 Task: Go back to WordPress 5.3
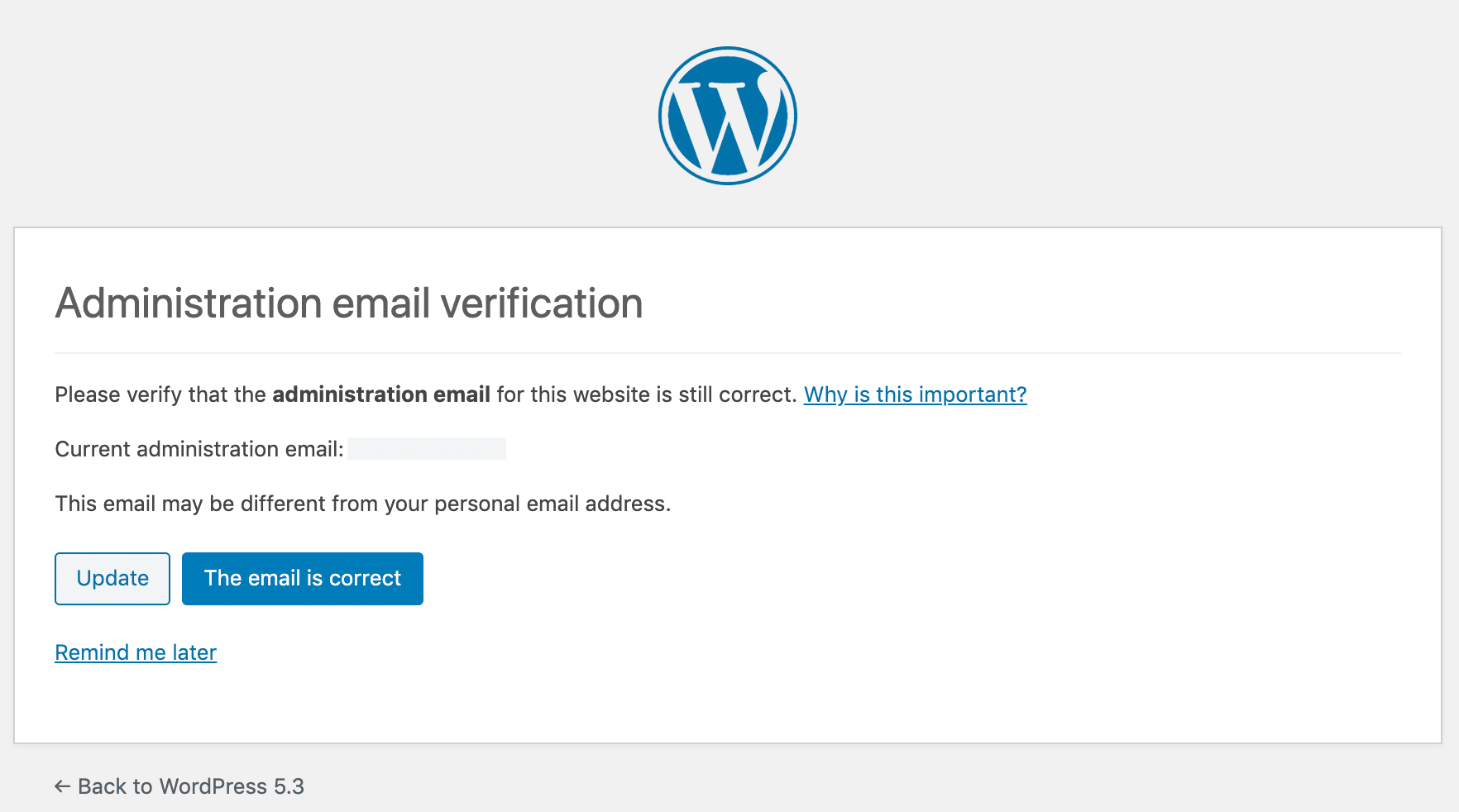coord(190,786)
